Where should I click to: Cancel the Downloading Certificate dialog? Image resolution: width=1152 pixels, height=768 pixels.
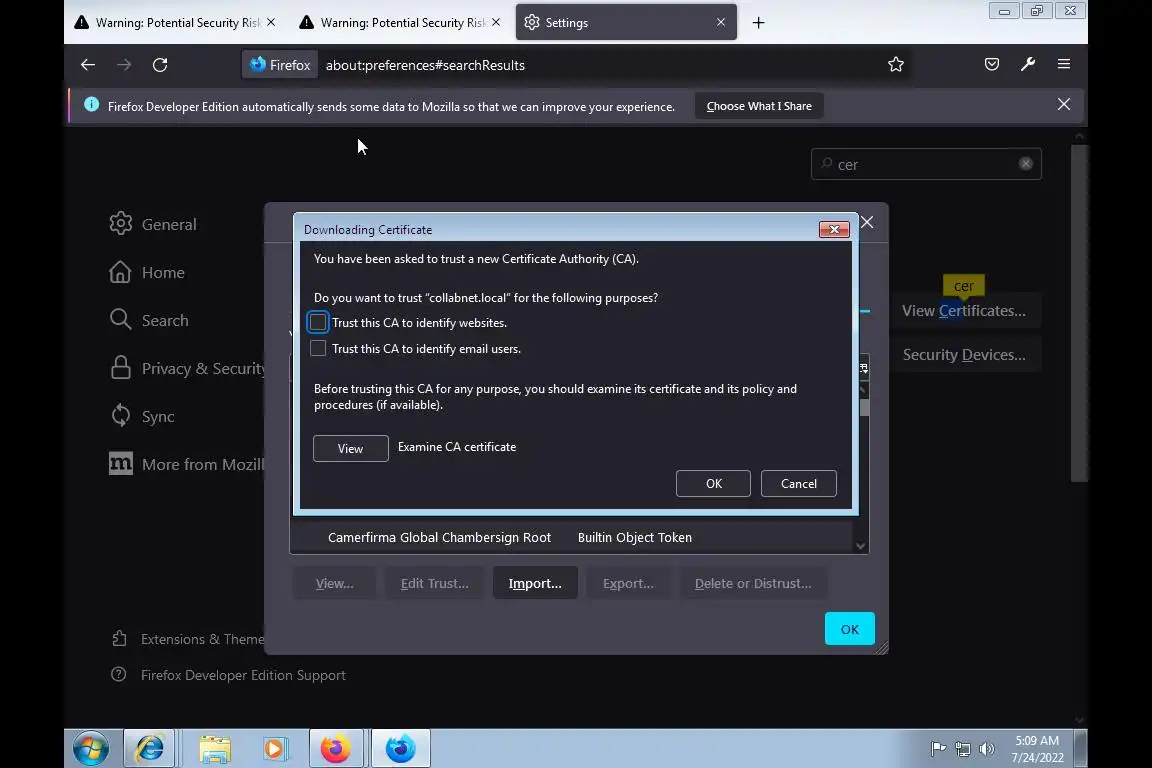coord(799,484)
